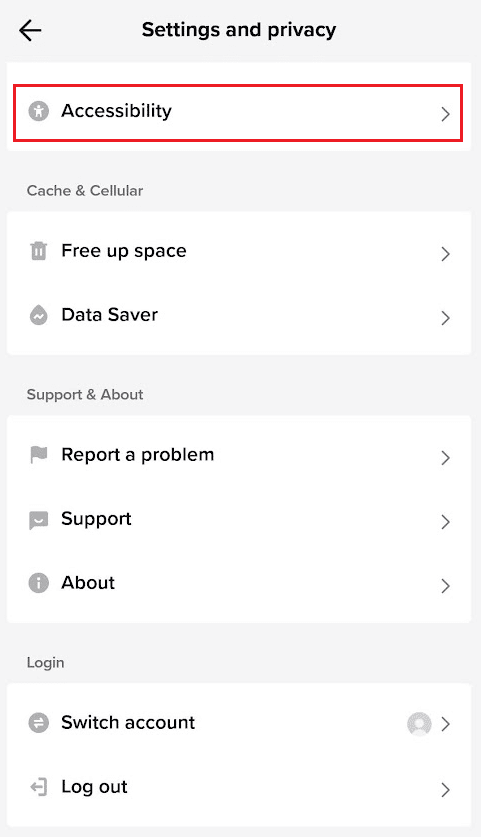
Task: Click the Report a problem flag icon
Action: (x=38, y=455)
